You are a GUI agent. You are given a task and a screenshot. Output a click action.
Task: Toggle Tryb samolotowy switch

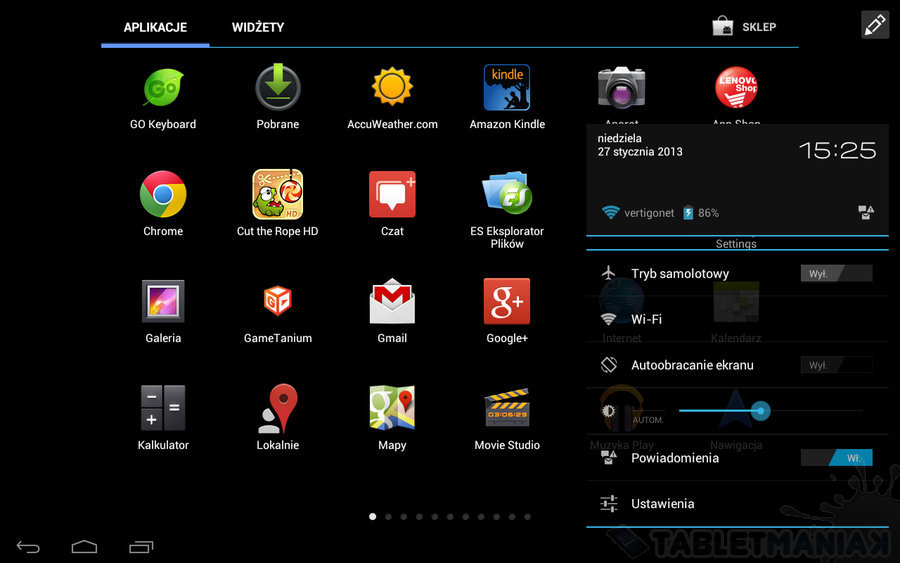point(836,273)
